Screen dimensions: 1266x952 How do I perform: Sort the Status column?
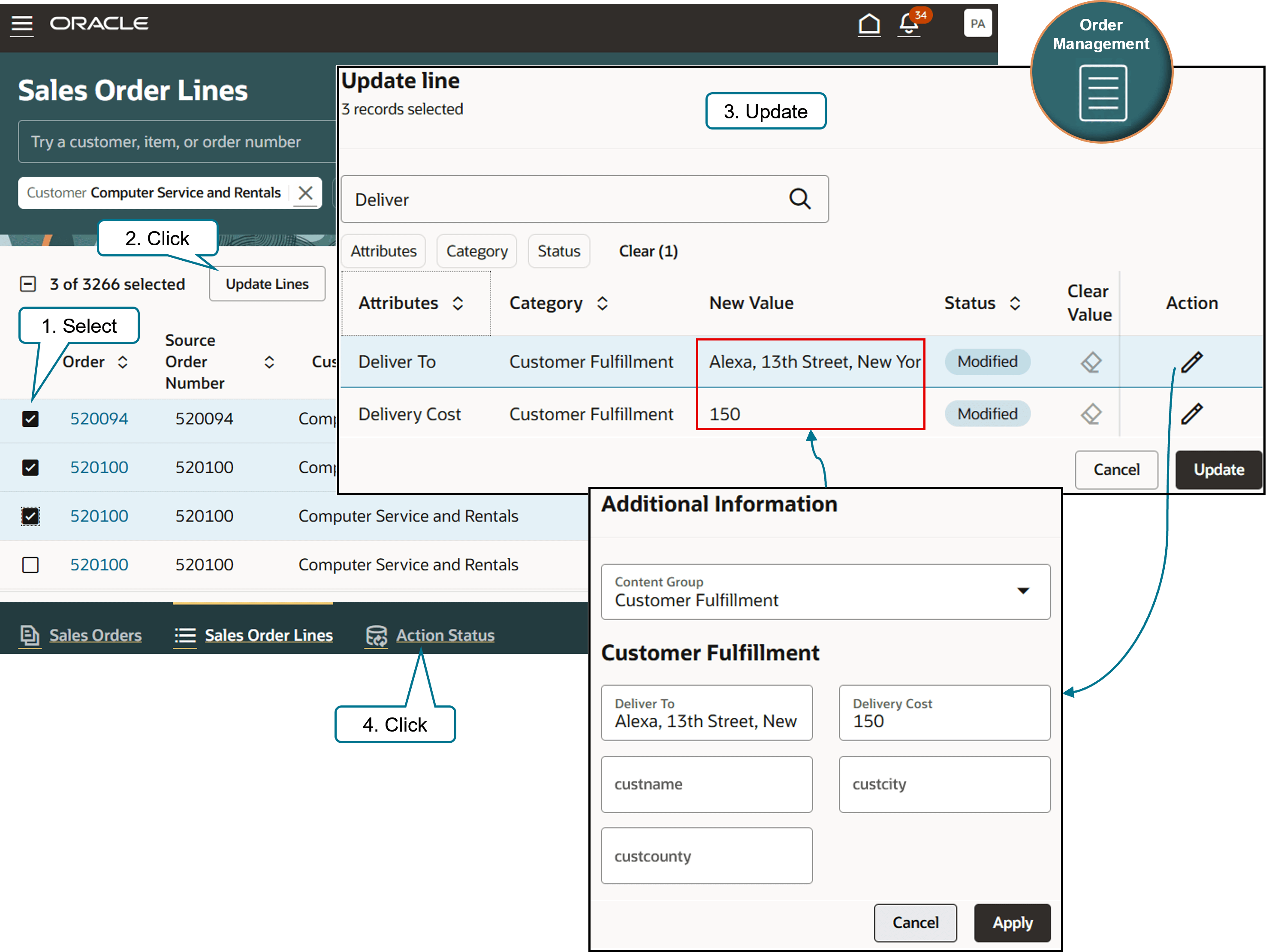coord(1015,303)
